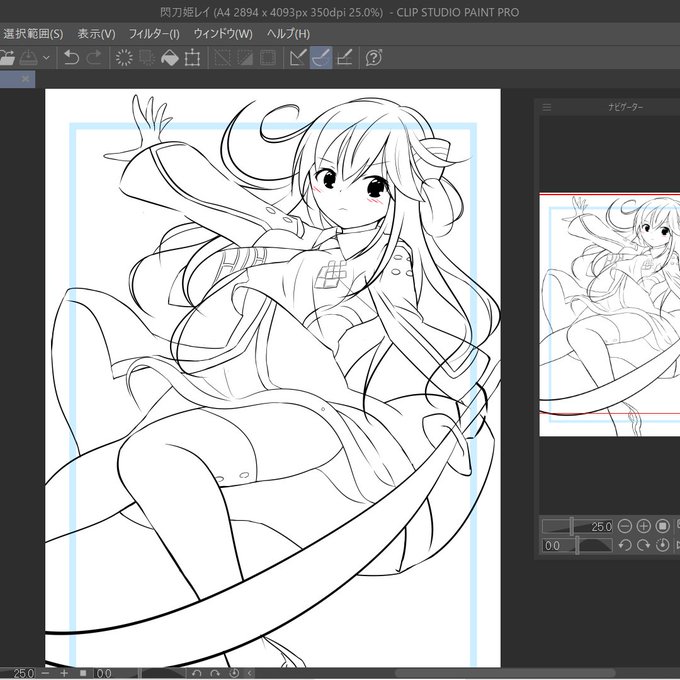Click the status bar collapse chevron
Screen dimensions: 680x680
[250, 673]
